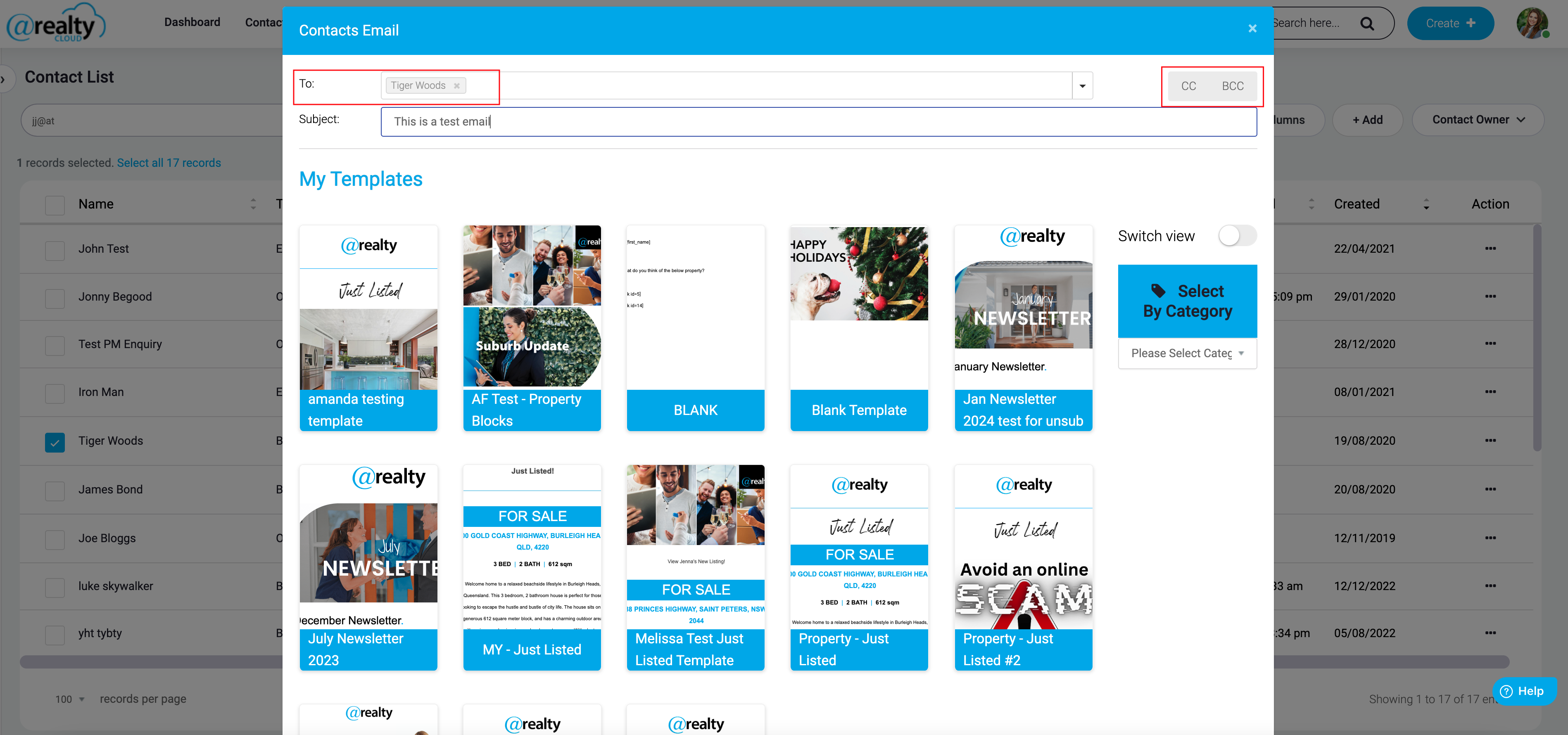Check the yht tybty row checkbox
1568x735 pixels.
(55, 635)
